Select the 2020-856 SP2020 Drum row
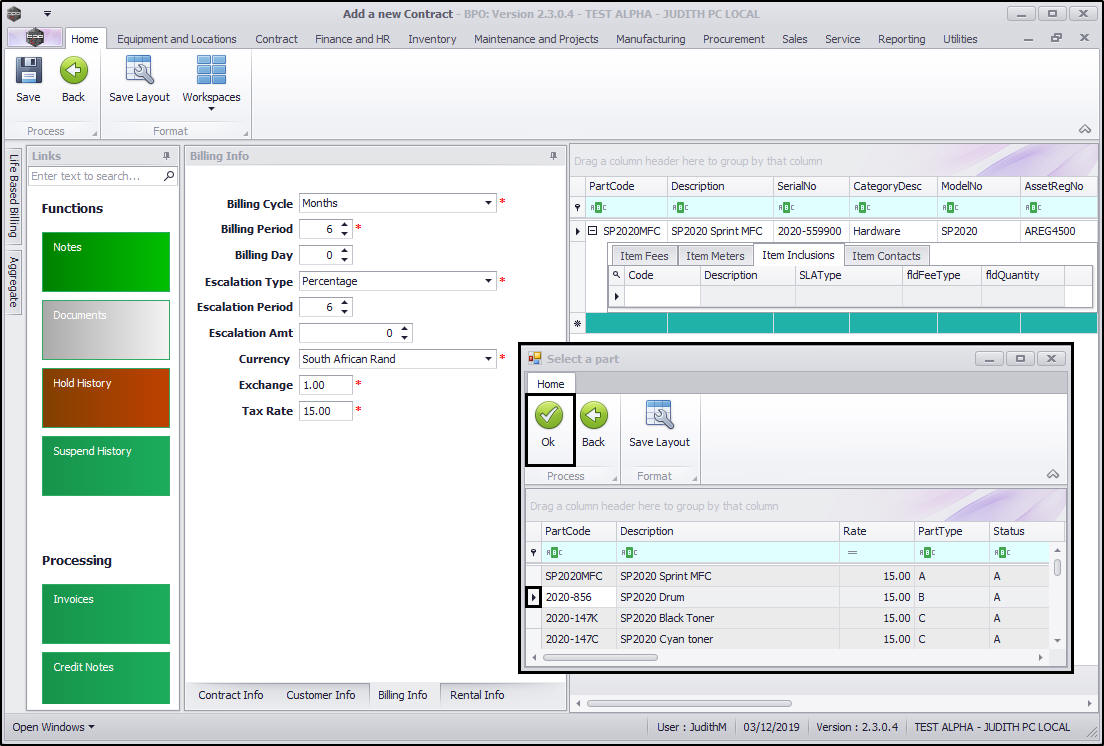Viewport: 1104px width, 746px height. pyautogui.click(x=651, y=597)
